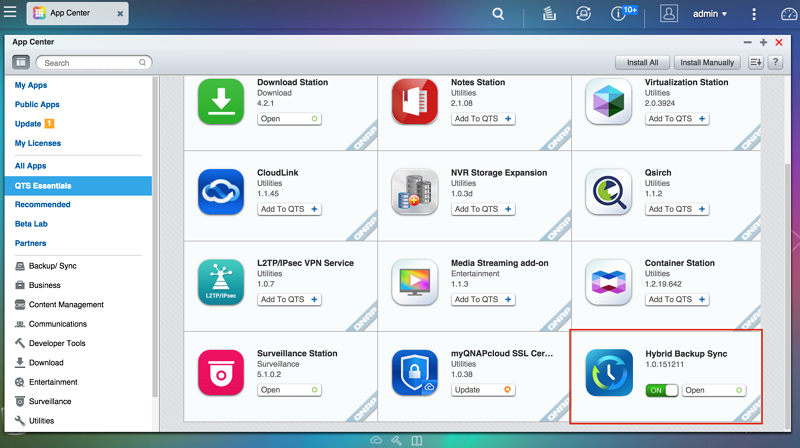
Task: Click the Install Manually button
Action: coord(707,62)
